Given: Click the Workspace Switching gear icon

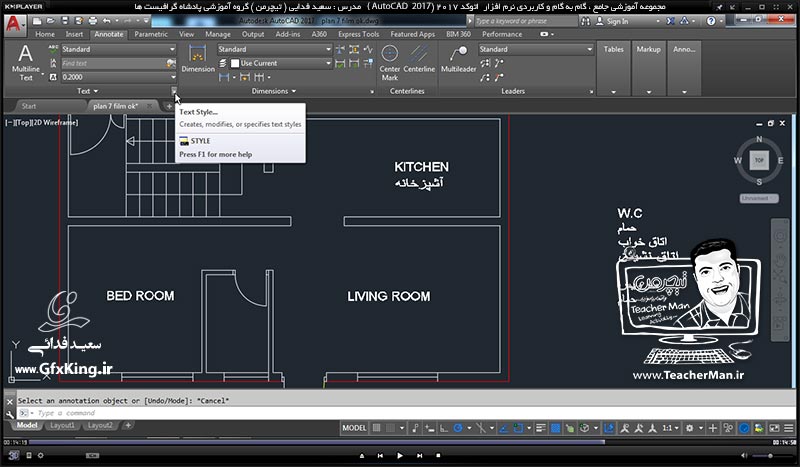Looking at the screenshot, I should [689, 428].
